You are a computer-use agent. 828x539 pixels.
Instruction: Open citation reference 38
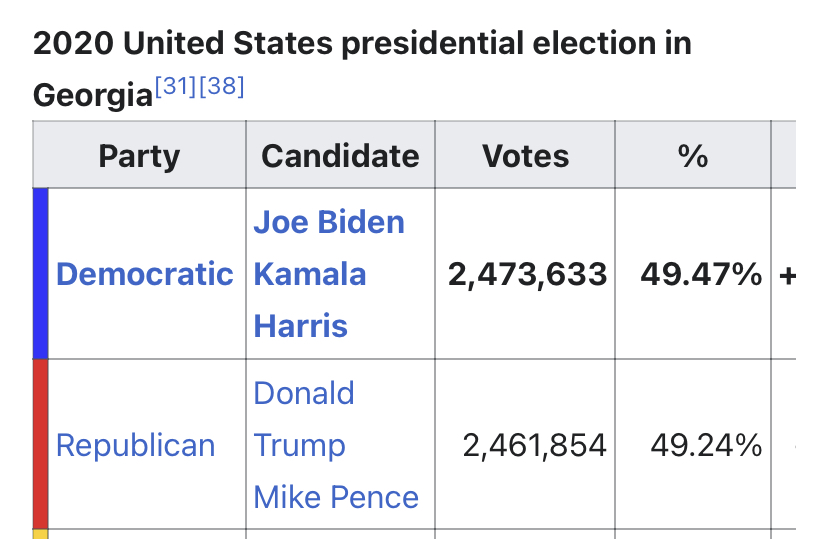pos(222,88)
